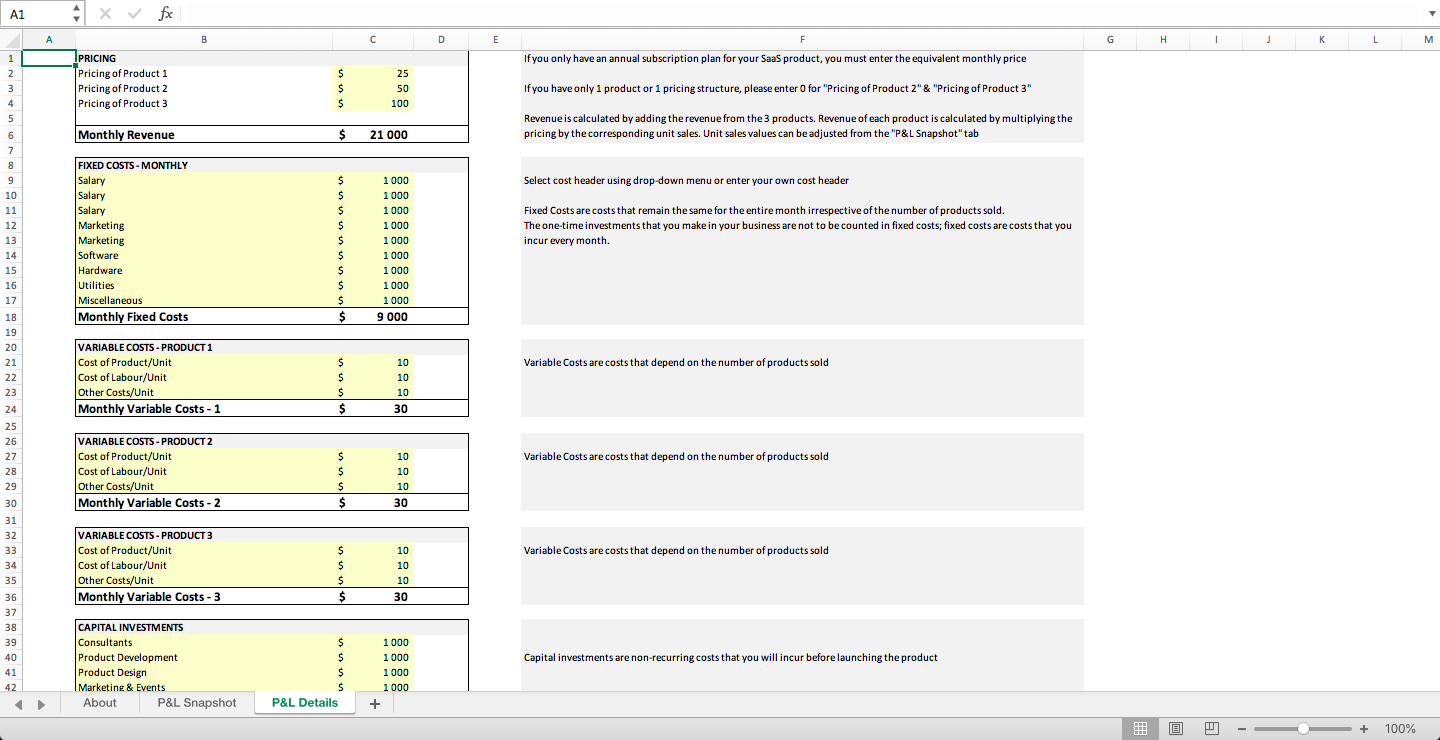Click the confirm checkmark in formula bar
The height and width of the screenshot is (740, 1440).
136,13
